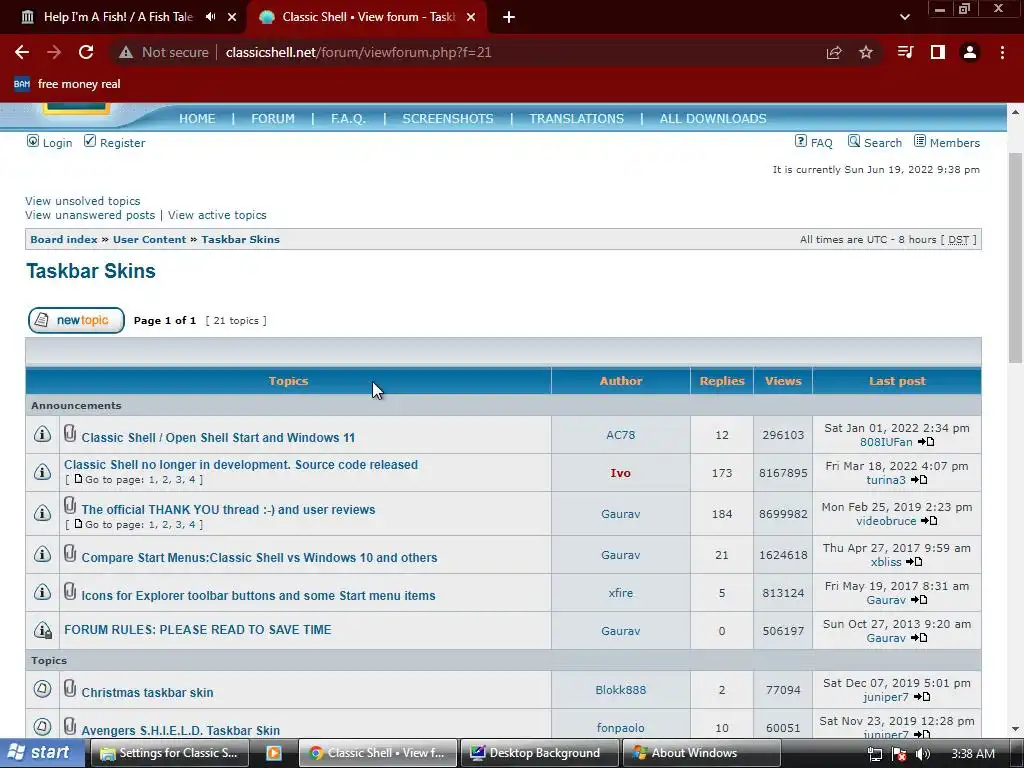This screenshot has height=768, width=1024.
Task: Click the FAQ question mark icon
Action: [x=801, y=141]
